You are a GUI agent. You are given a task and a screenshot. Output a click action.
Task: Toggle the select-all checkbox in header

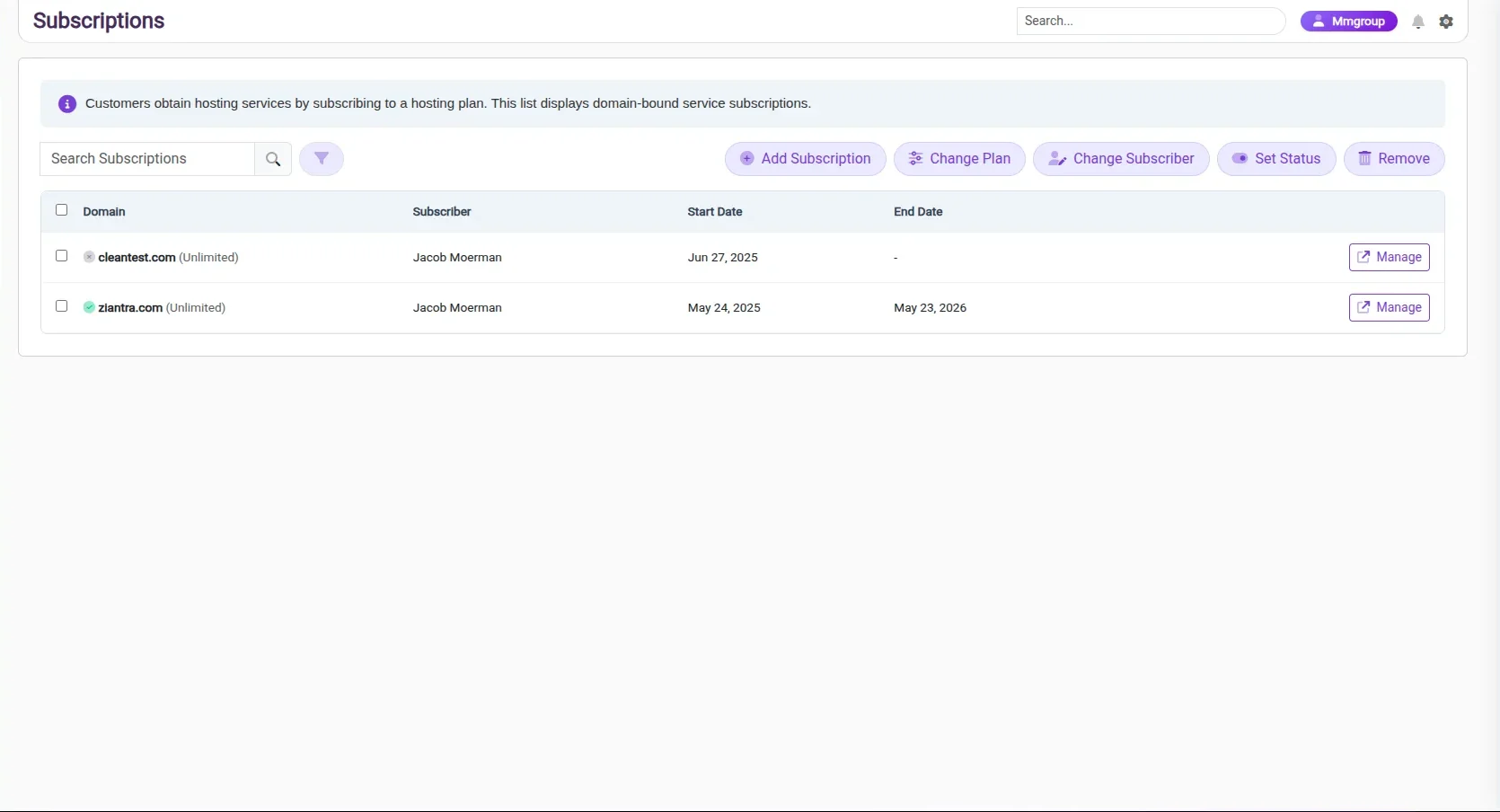point(62,210)
